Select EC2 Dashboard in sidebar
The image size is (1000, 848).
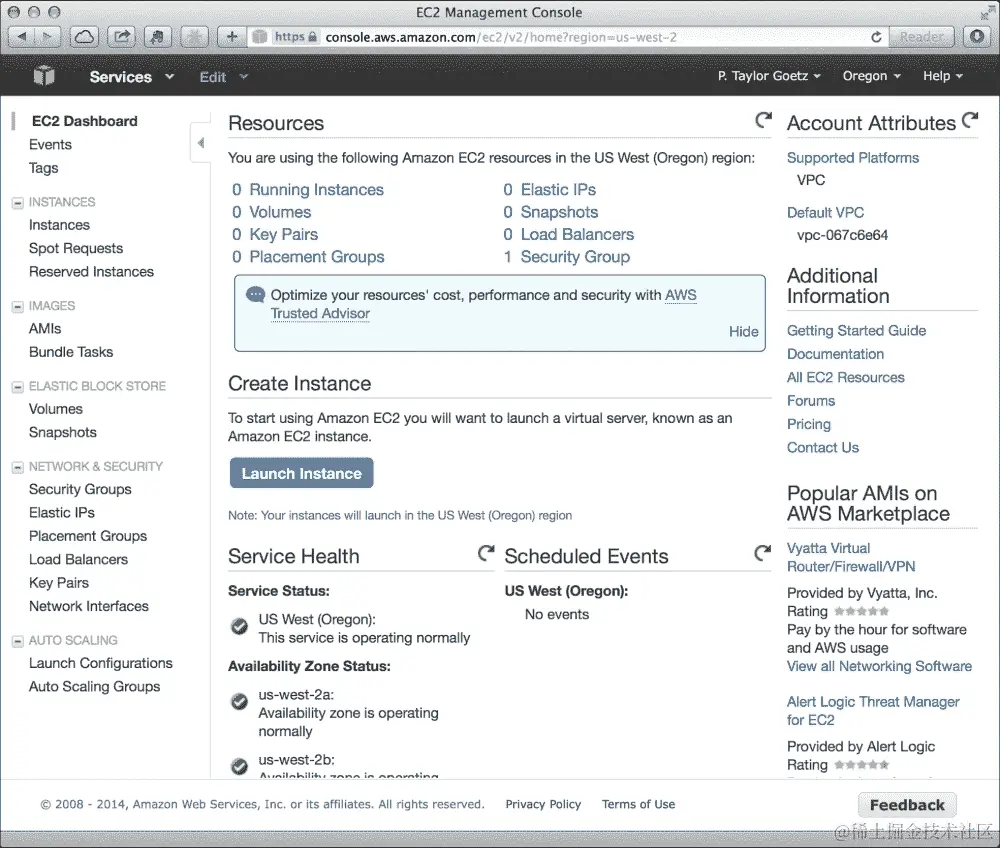pos(84,121)
